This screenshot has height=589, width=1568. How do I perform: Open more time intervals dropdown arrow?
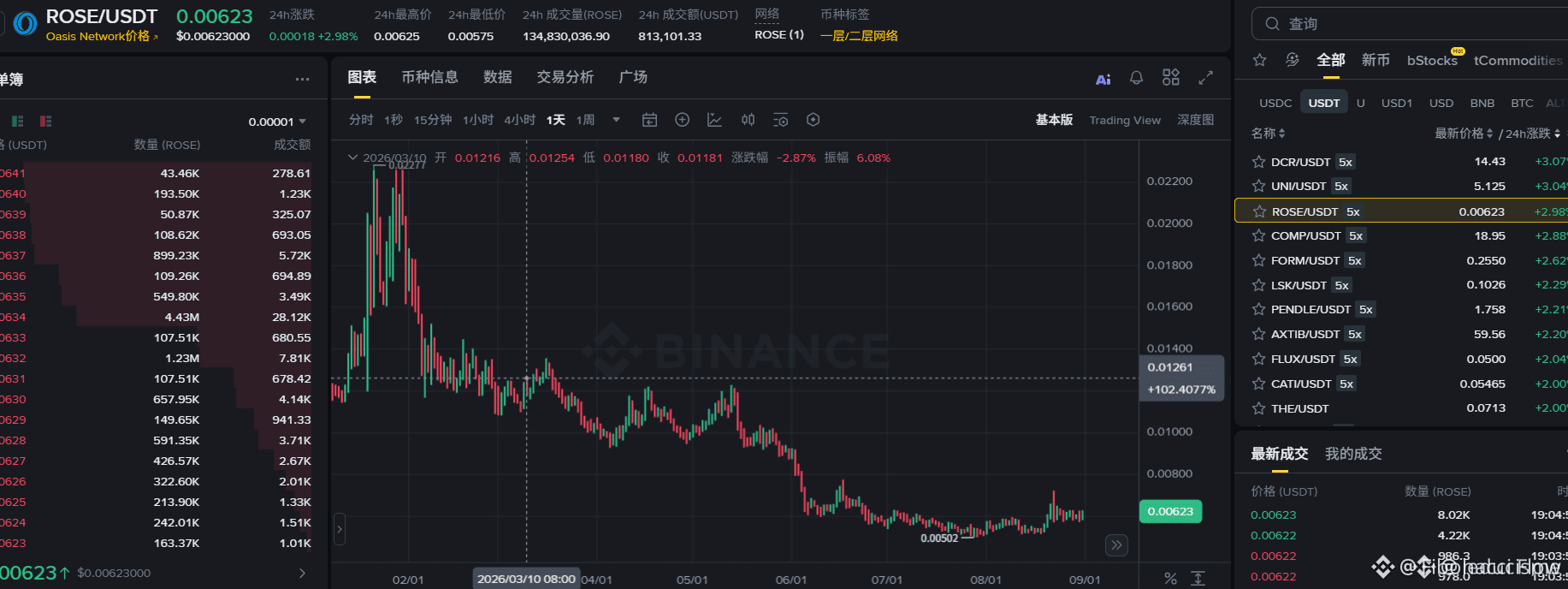[x=616, y=120]
